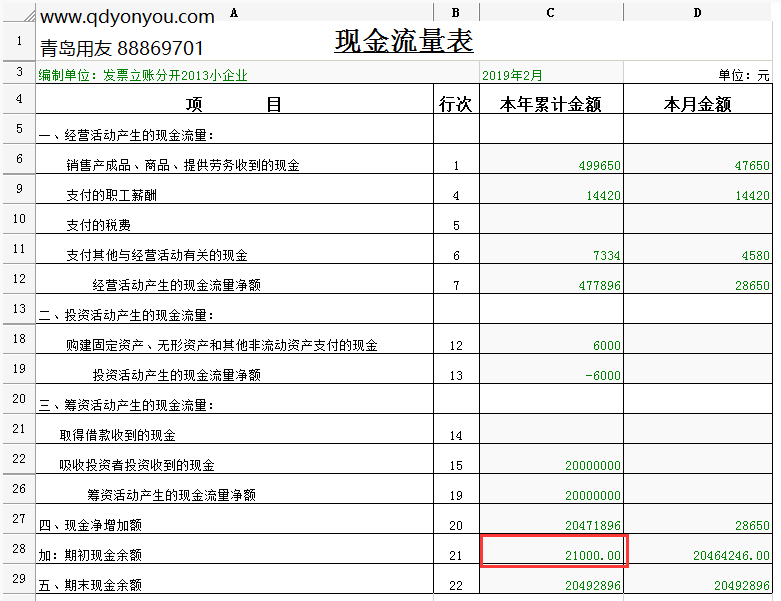Click the value 499650
This screenshot has height=601, width=781.
[599, 166]
